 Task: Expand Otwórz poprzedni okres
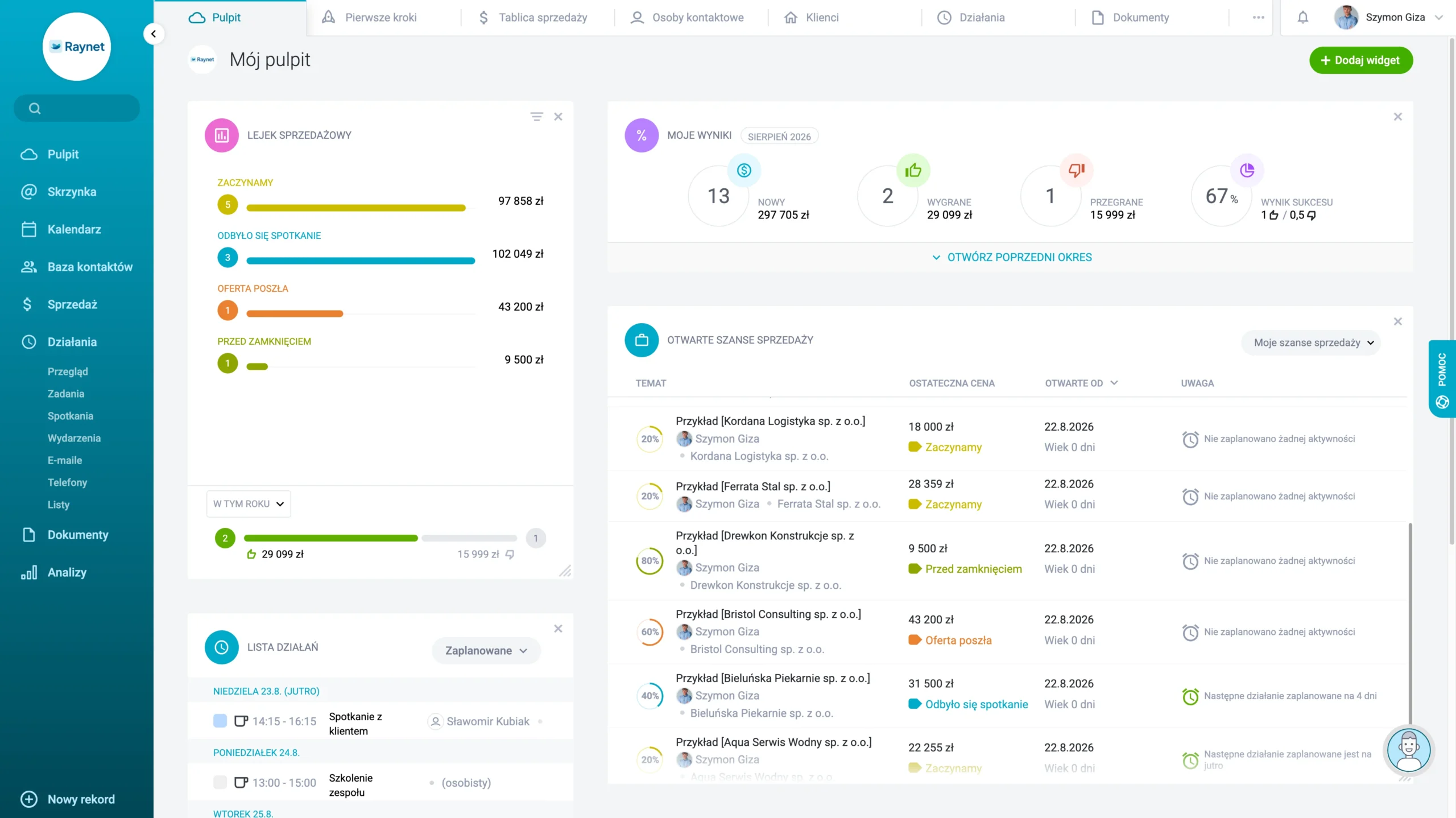[1011, 257]
